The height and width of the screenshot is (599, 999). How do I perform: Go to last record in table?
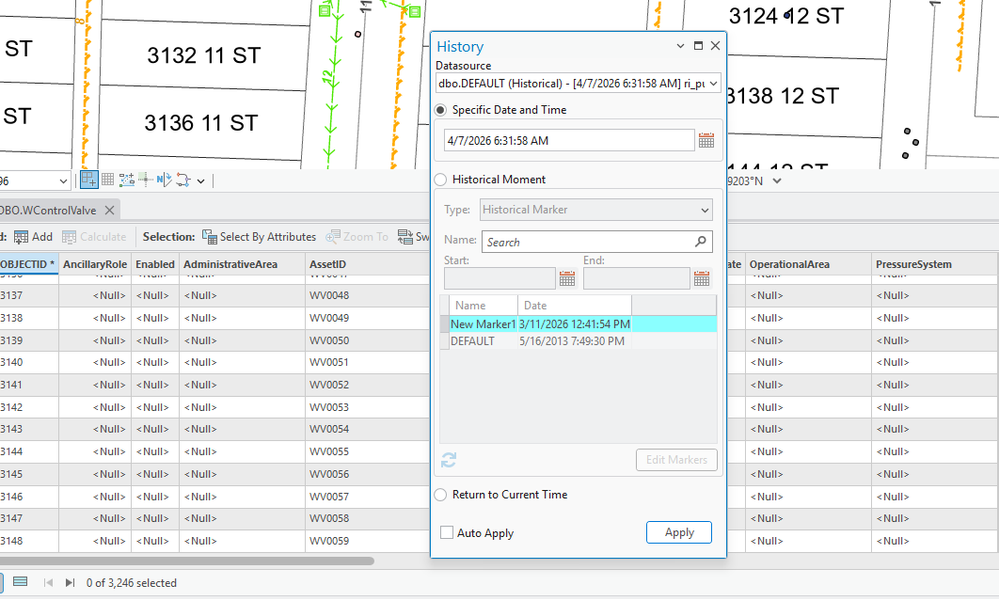tap(70, 582)
